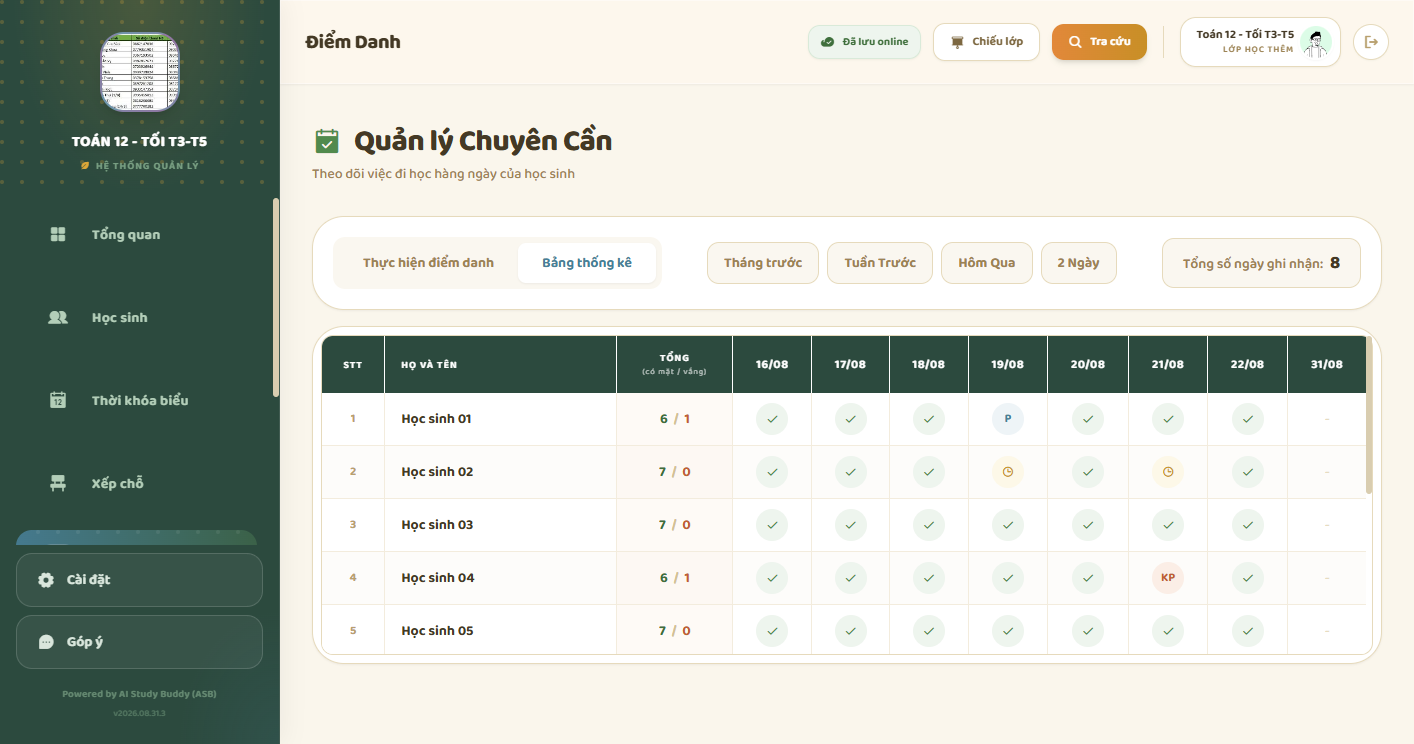The height and width of the screenshot is (744, 1414).
Task: Click Học sinh 05 check mark on 21/08
Action: click(x=1167, y=631)
